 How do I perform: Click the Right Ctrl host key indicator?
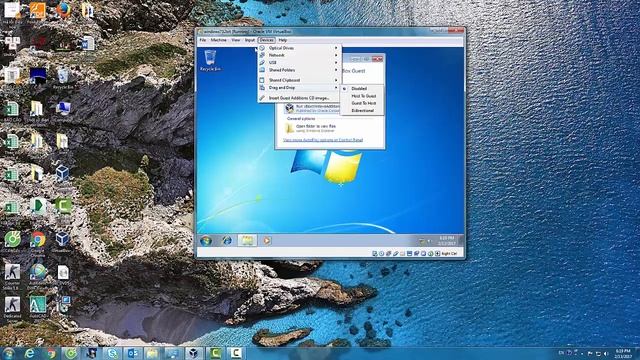point(449,253)
